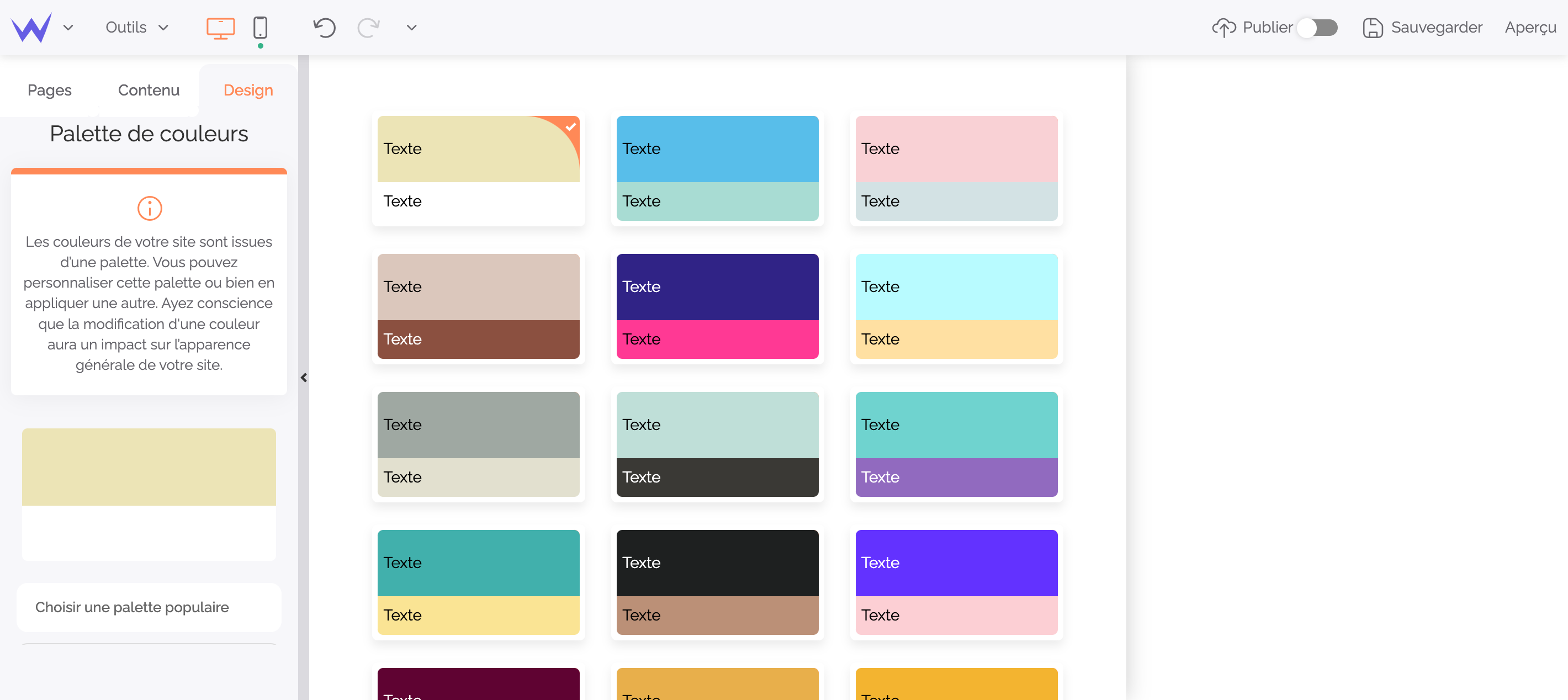Viewport: 1568px width, 700px height.
Task: Switch to desktop view icon
Action: [x=220, y=28]
